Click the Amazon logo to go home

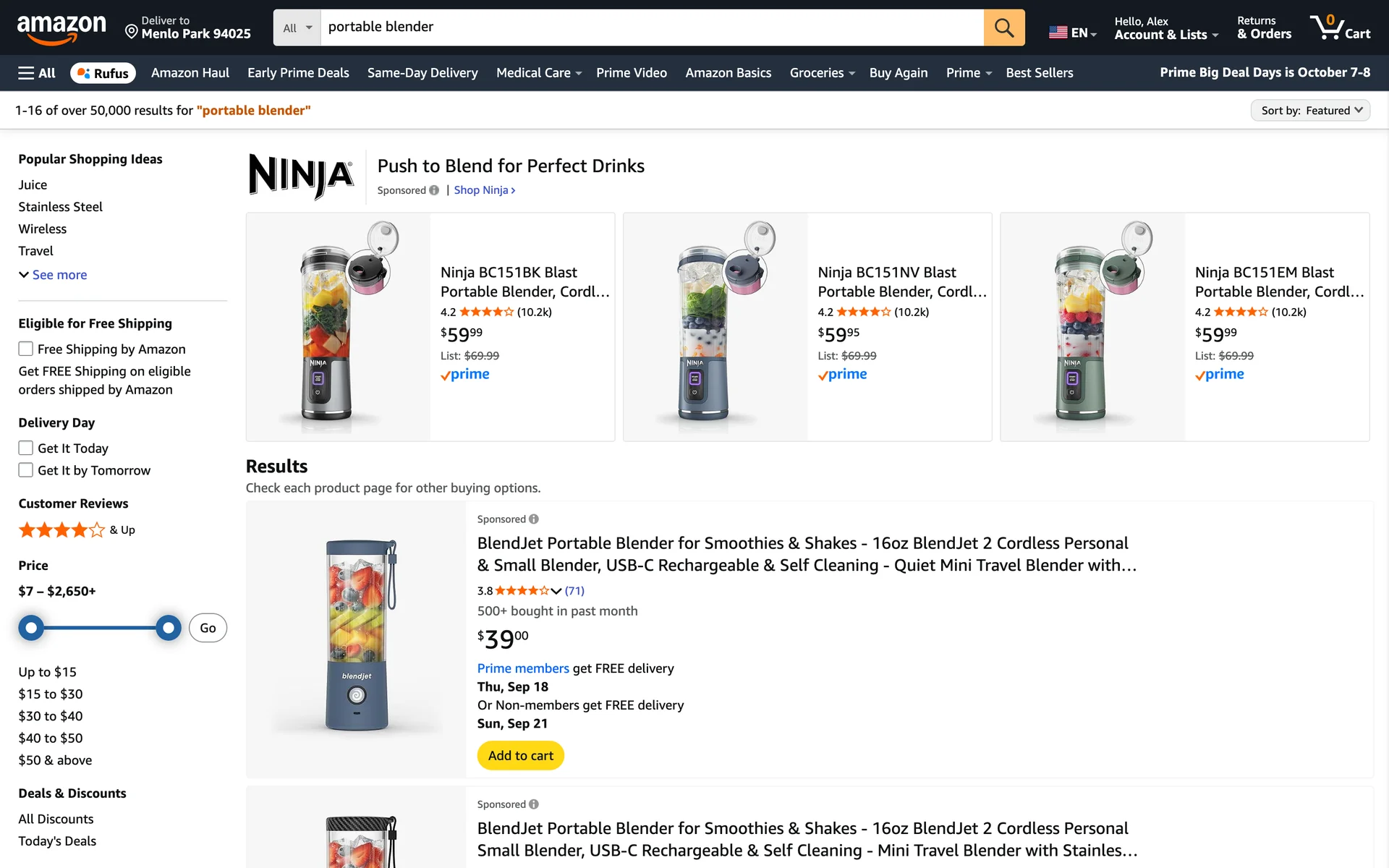tap(61, 29)
